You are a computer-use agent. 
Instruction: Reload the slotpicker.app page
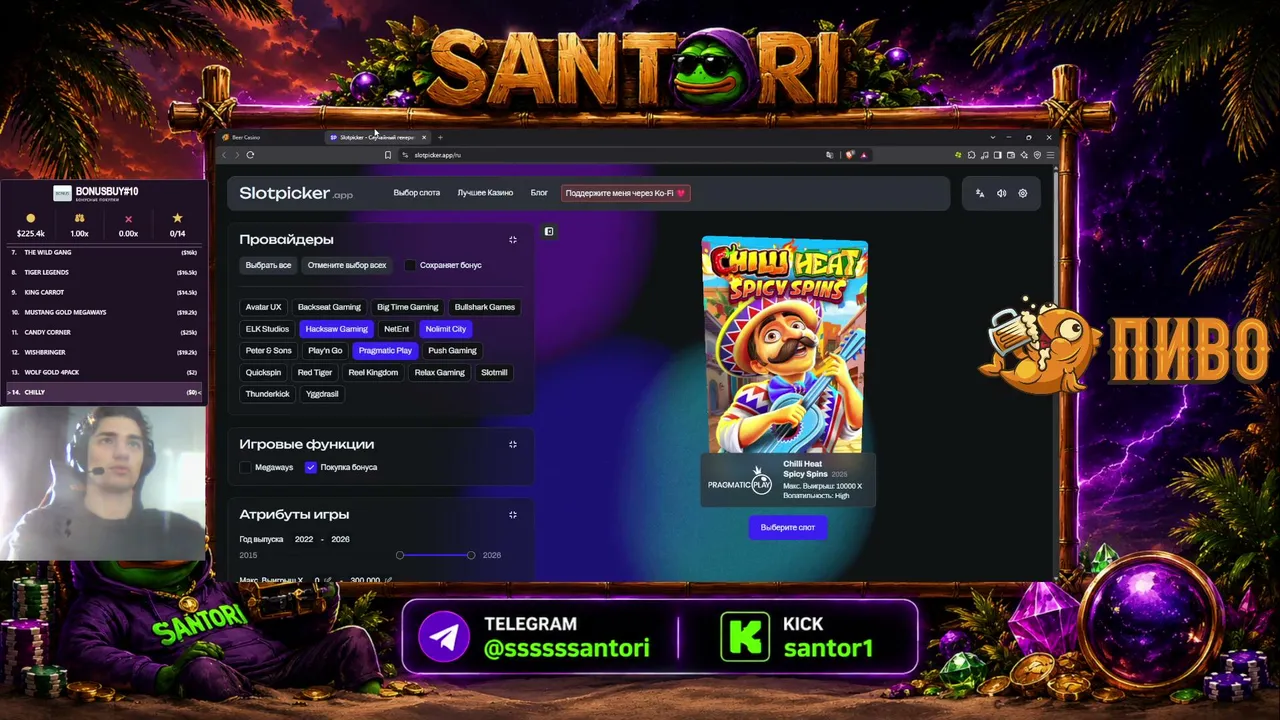point(250,155)
